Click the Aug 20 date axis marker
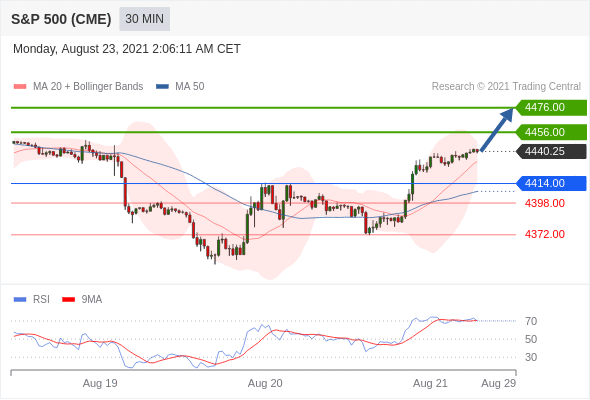The width and height of the screenshot is (590, 400). pos(265,383)
